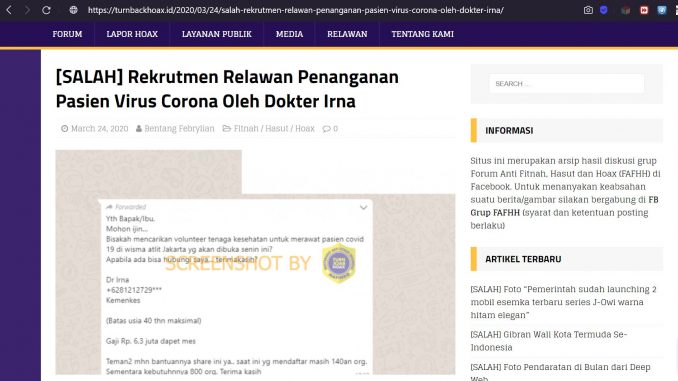The height and width of the screenshot is (381, 678).
Task: Click the browser forward arrow
Action: click(x=27, y=10)
